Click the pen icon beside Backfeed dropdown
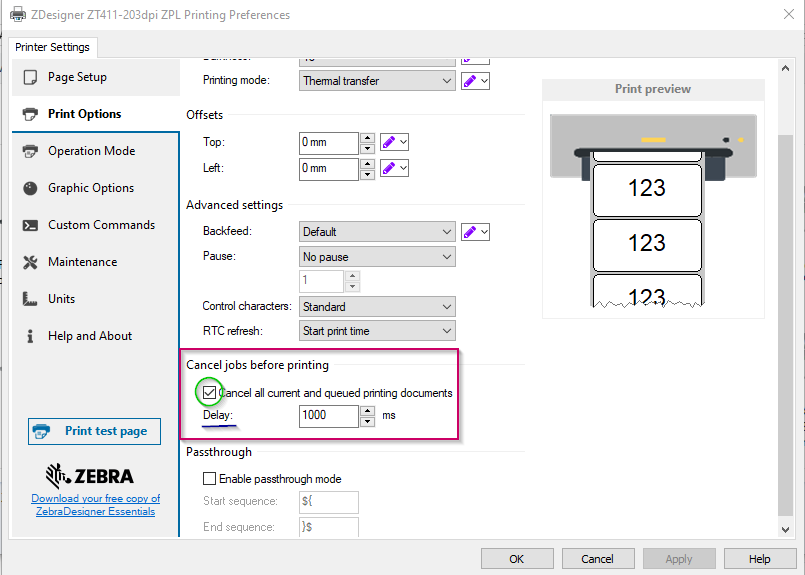 point(470,232)
